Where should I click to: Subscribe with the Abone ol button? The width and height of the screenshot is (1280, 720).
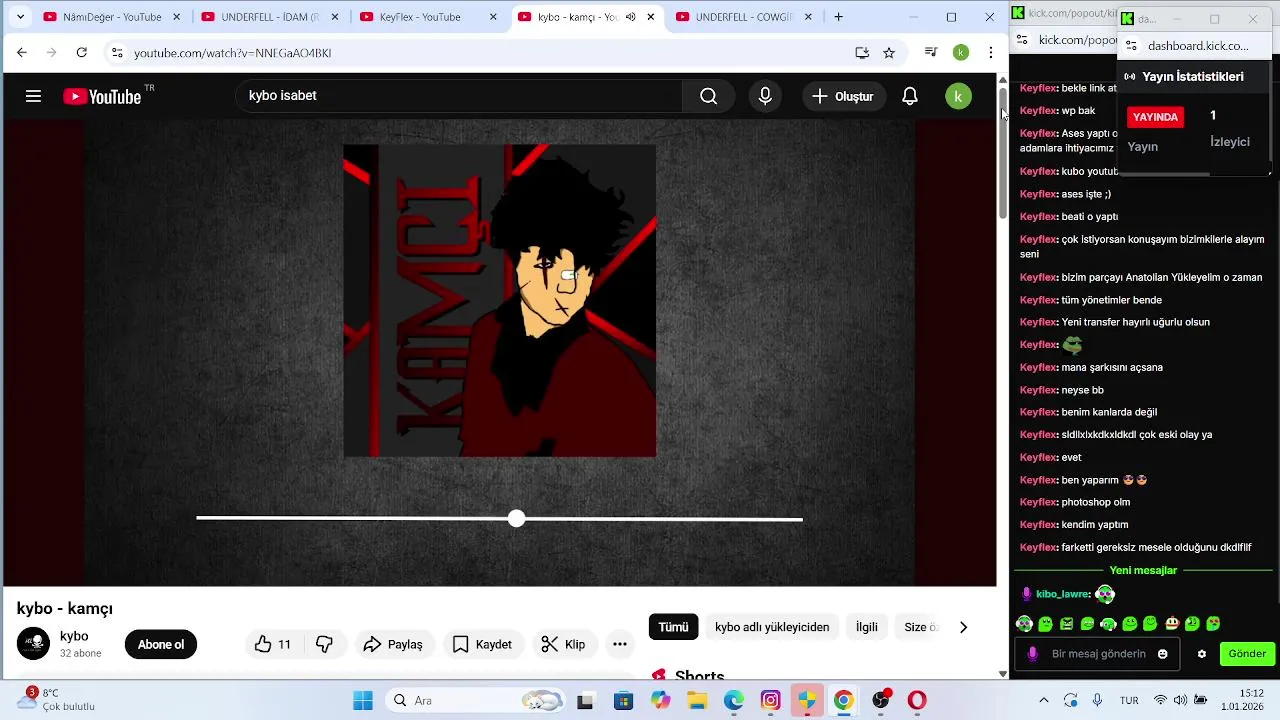[161, 644]
